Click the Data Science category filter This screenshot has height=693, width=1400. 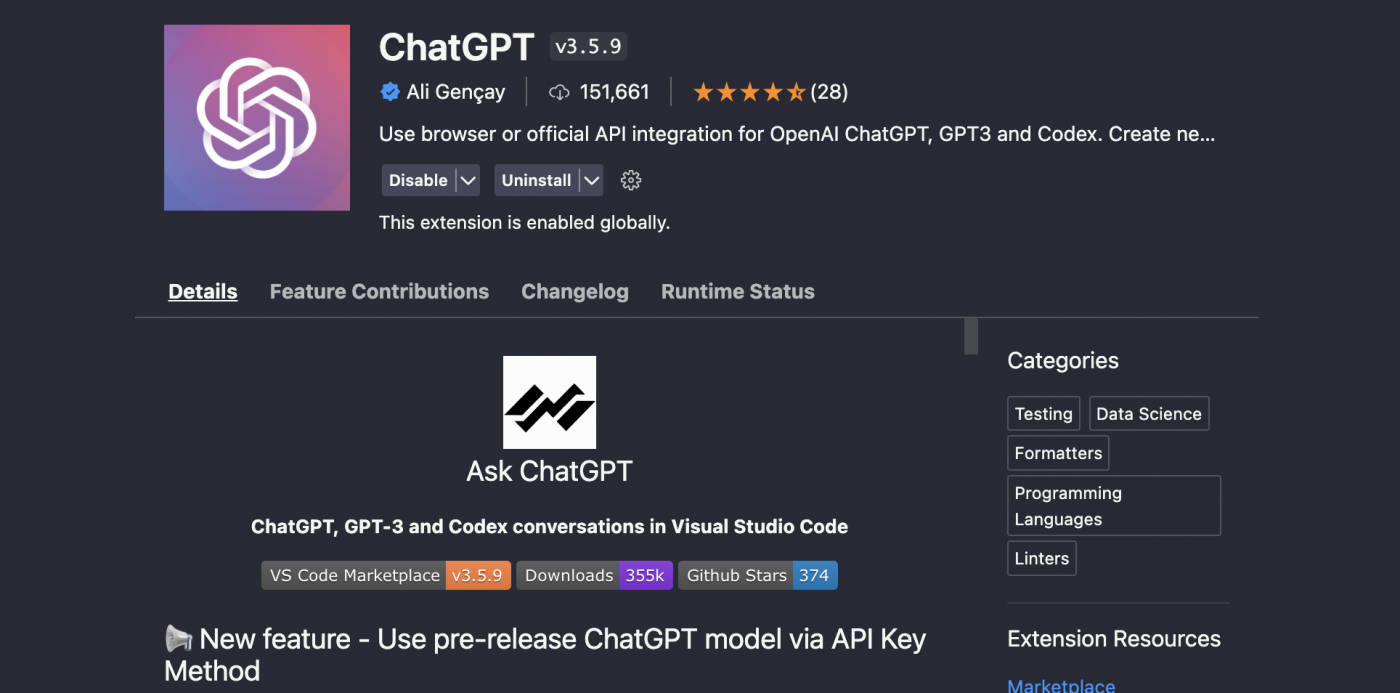point(1148,413)
